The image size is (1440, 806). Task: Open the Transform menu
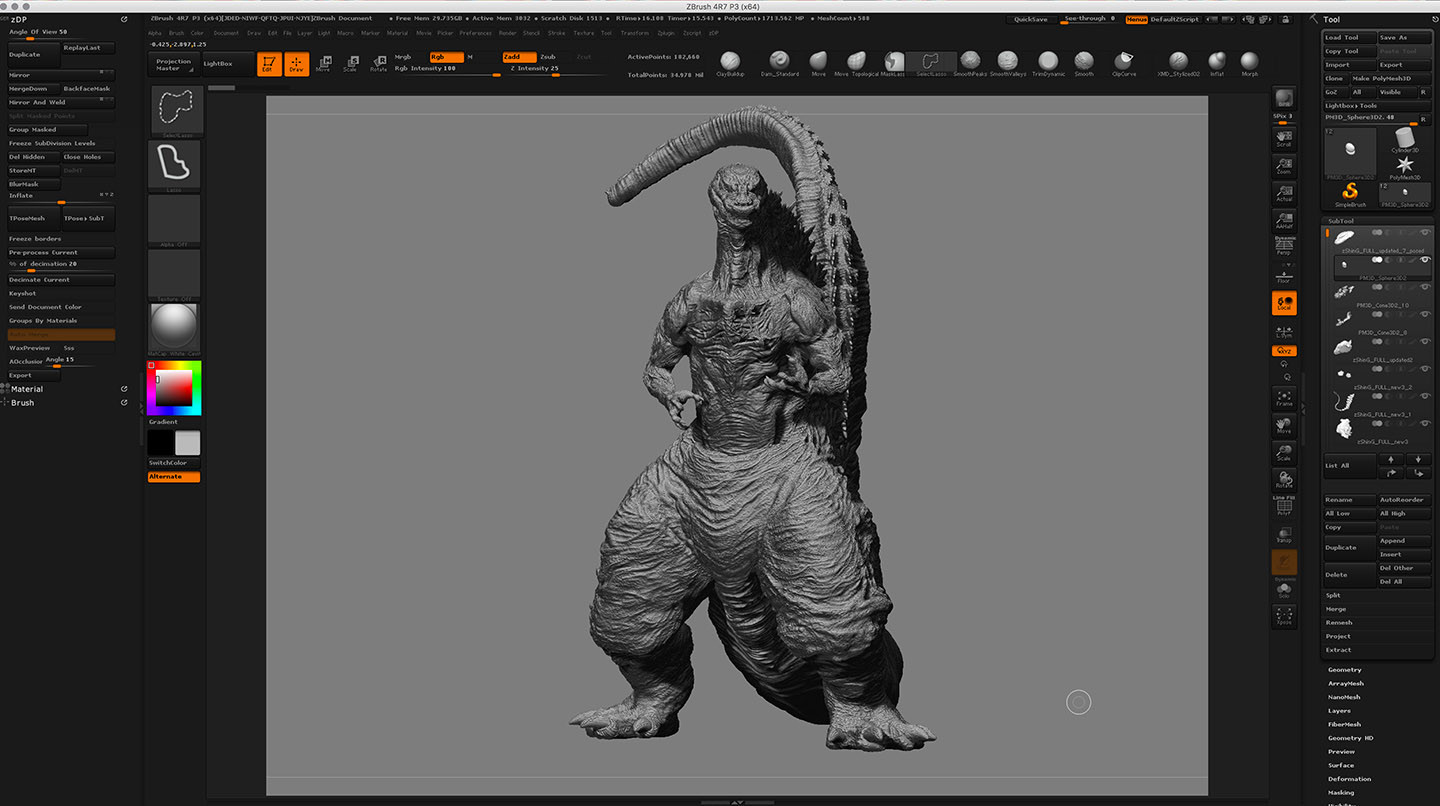coord(634,33)
